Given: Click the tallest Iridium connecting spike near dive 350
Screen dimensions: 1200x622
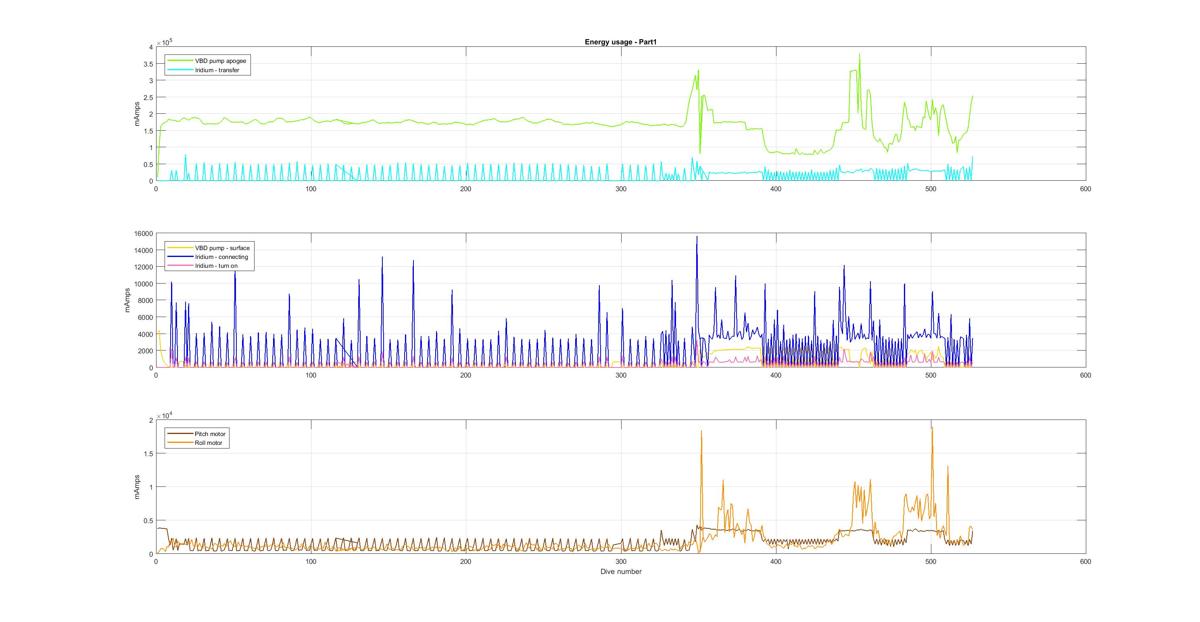Looking at the screenshot, I should pos(697,238).
